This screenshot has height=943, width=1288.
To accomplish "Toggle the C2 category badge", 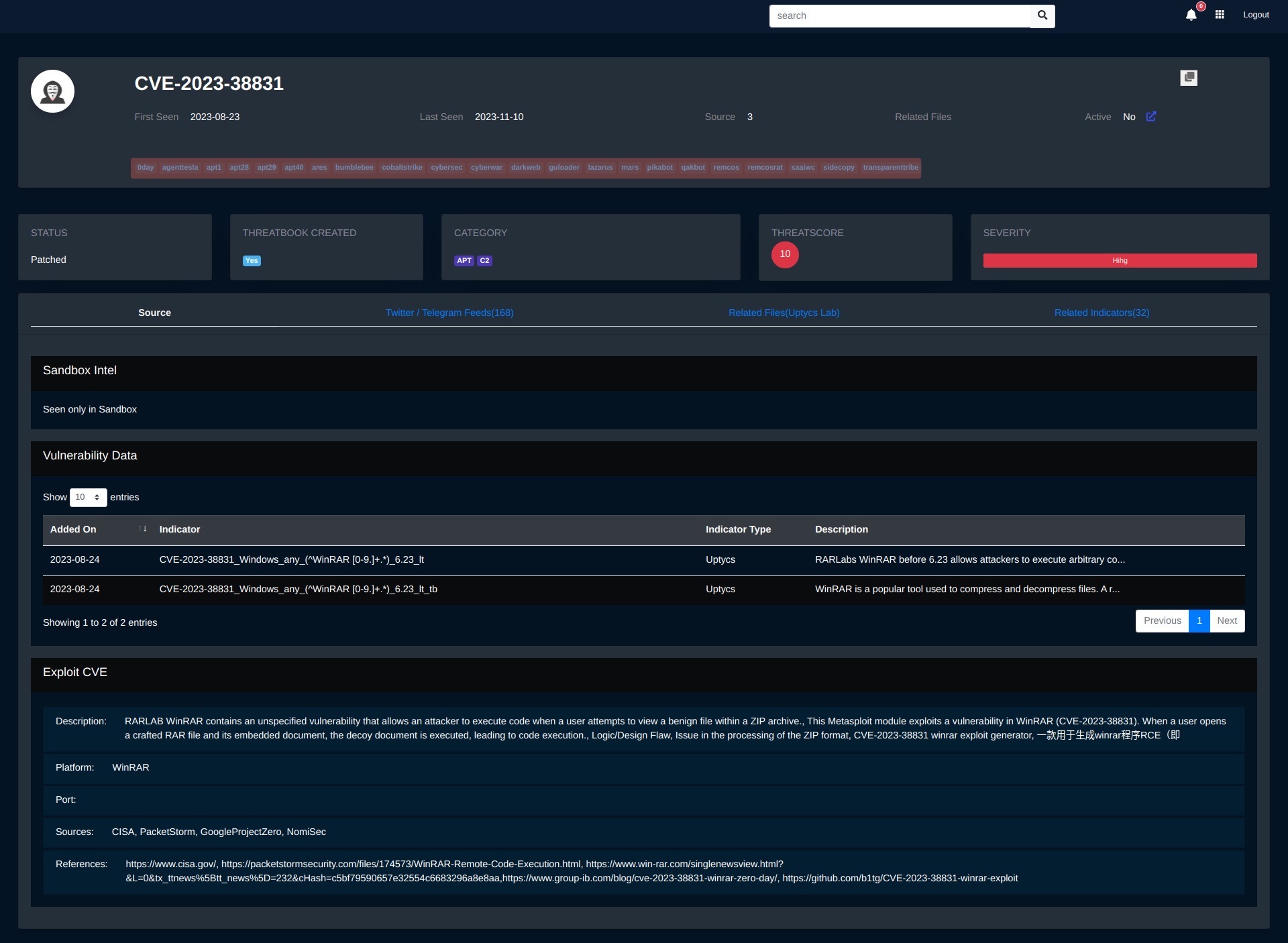I will coord(485,260).
